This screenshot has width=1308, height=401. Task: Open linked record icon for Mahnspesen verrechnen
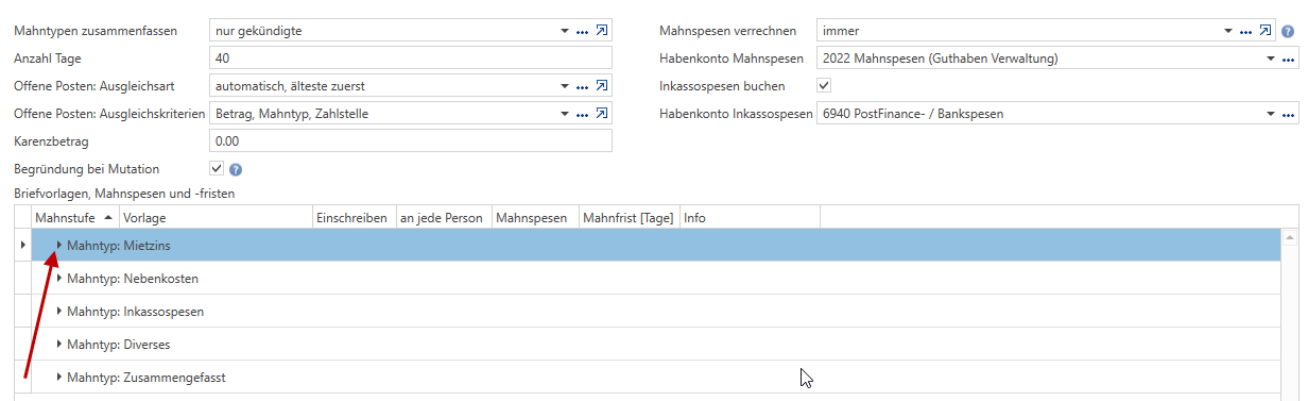tap(1265, 31)
